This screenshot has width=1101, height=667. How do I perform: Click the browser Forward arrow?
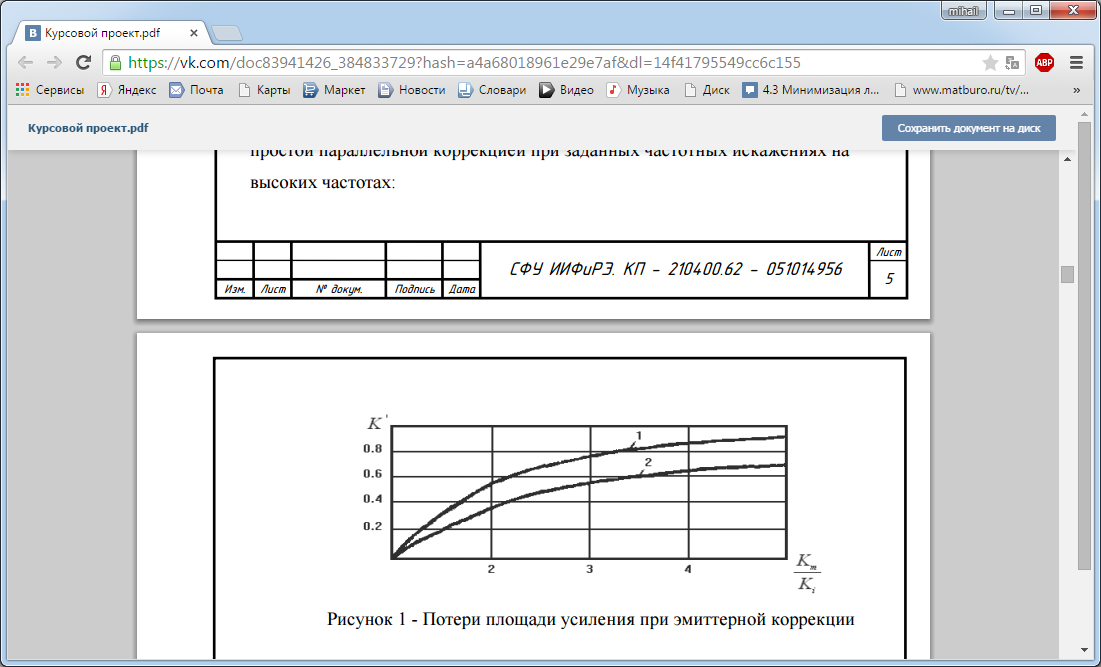[54, 62]
